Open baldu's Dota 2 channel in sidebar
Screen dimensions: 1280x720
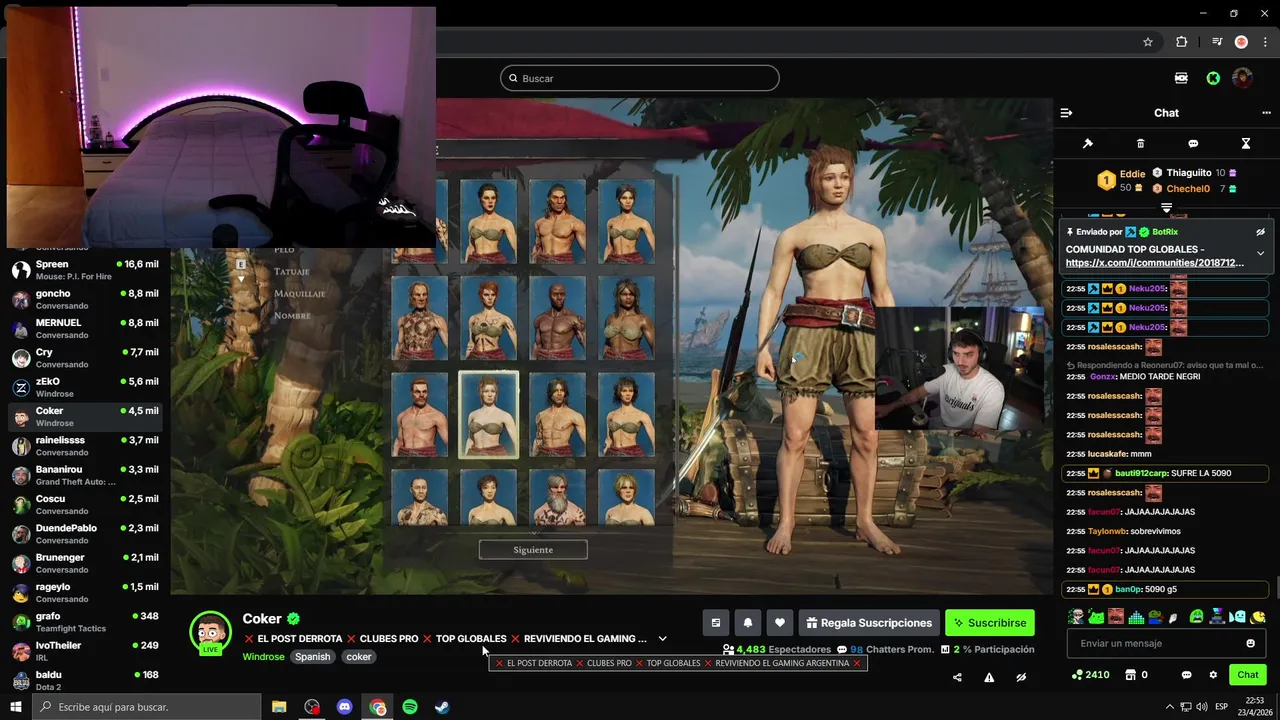point(85,680)
